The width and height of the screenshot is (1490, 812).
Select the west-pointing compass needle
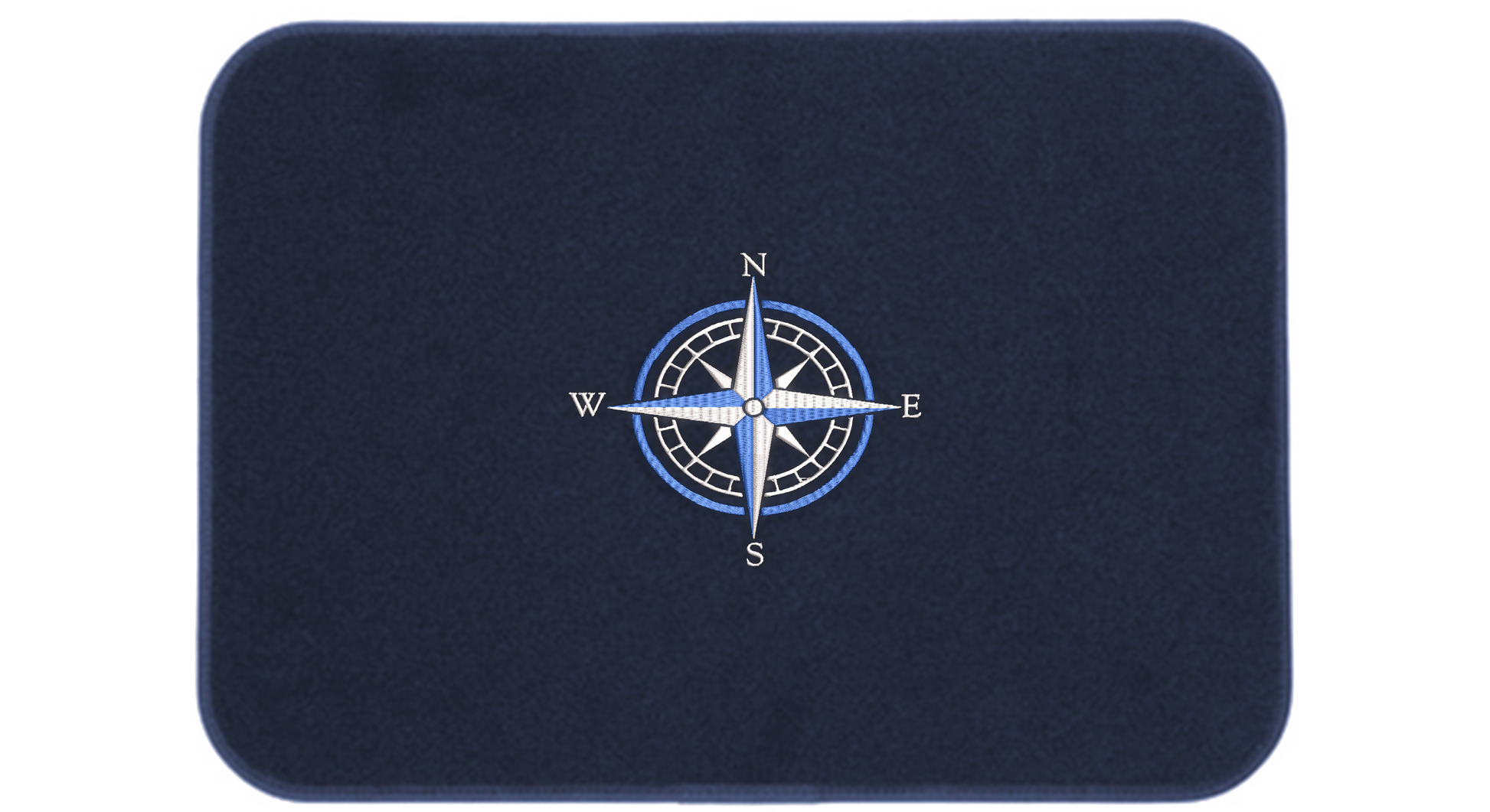coord(678,407)
